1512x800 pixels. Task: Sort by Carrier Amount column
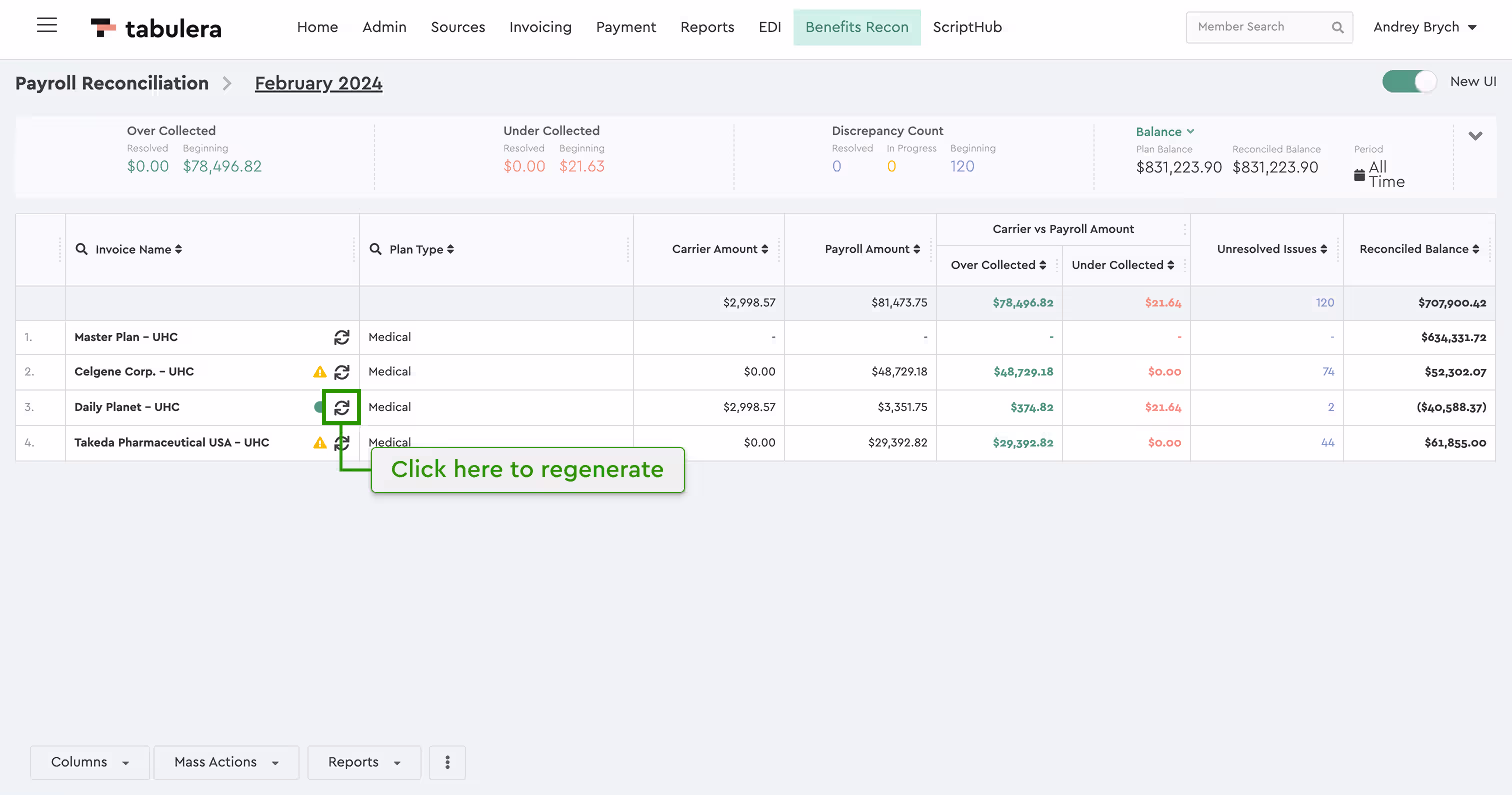[x=765, y=249]
